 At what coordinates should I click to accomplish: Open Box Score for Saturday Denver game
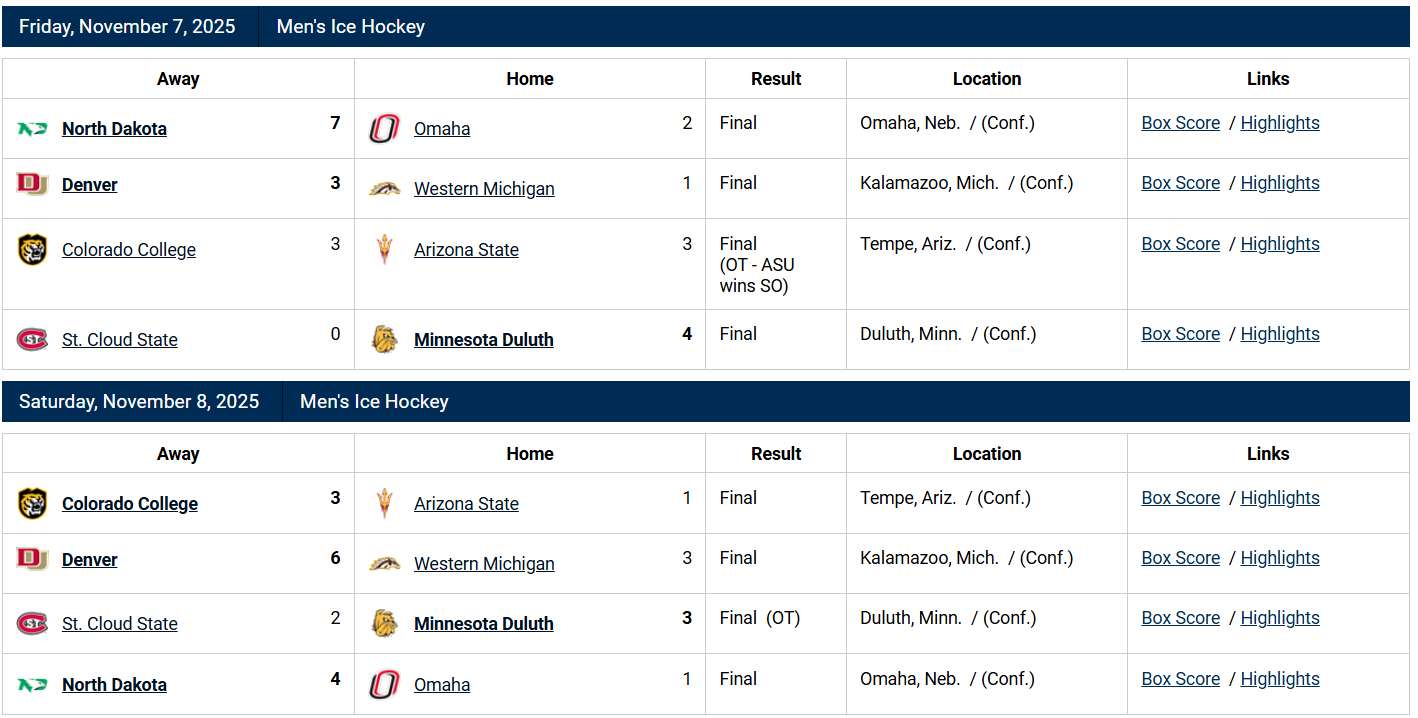point(1181,558)
